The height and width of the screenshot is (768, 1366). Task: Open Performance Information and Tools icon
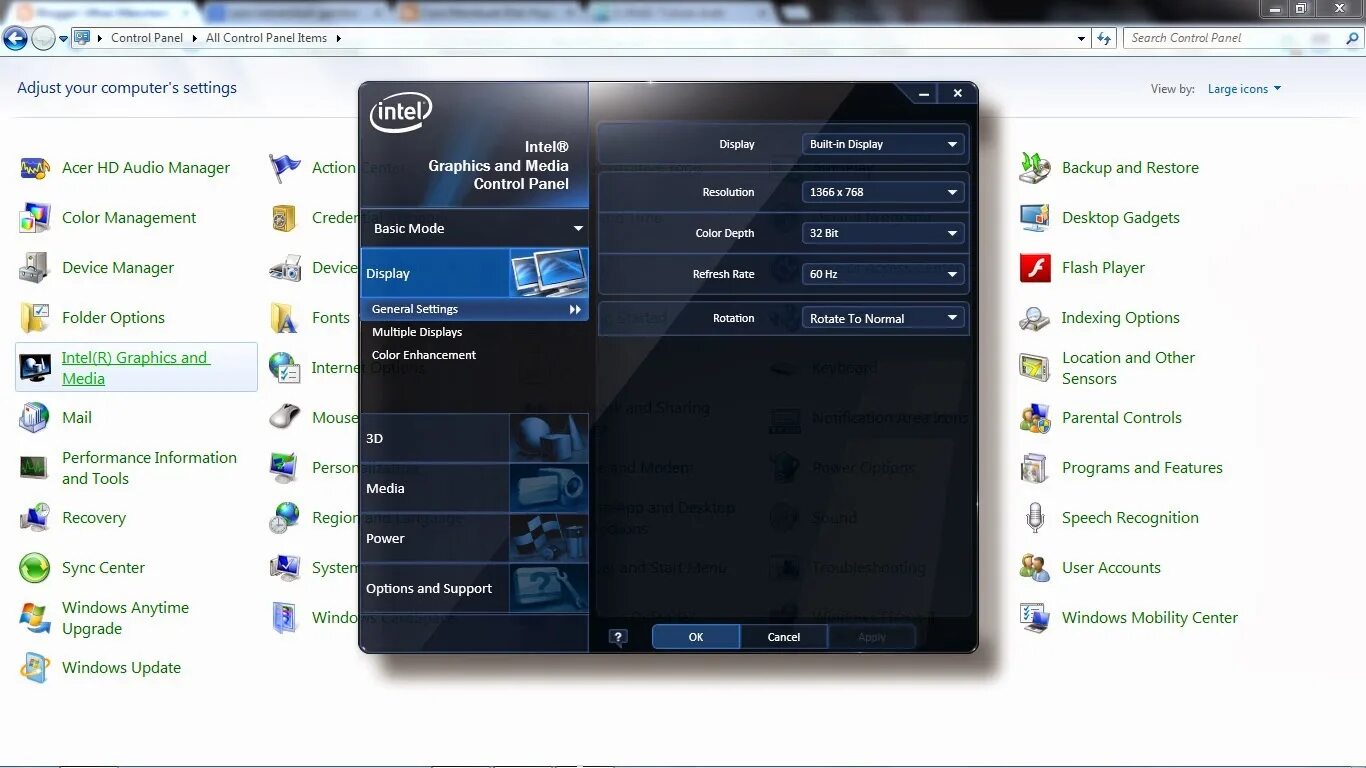tap(35, 468)
